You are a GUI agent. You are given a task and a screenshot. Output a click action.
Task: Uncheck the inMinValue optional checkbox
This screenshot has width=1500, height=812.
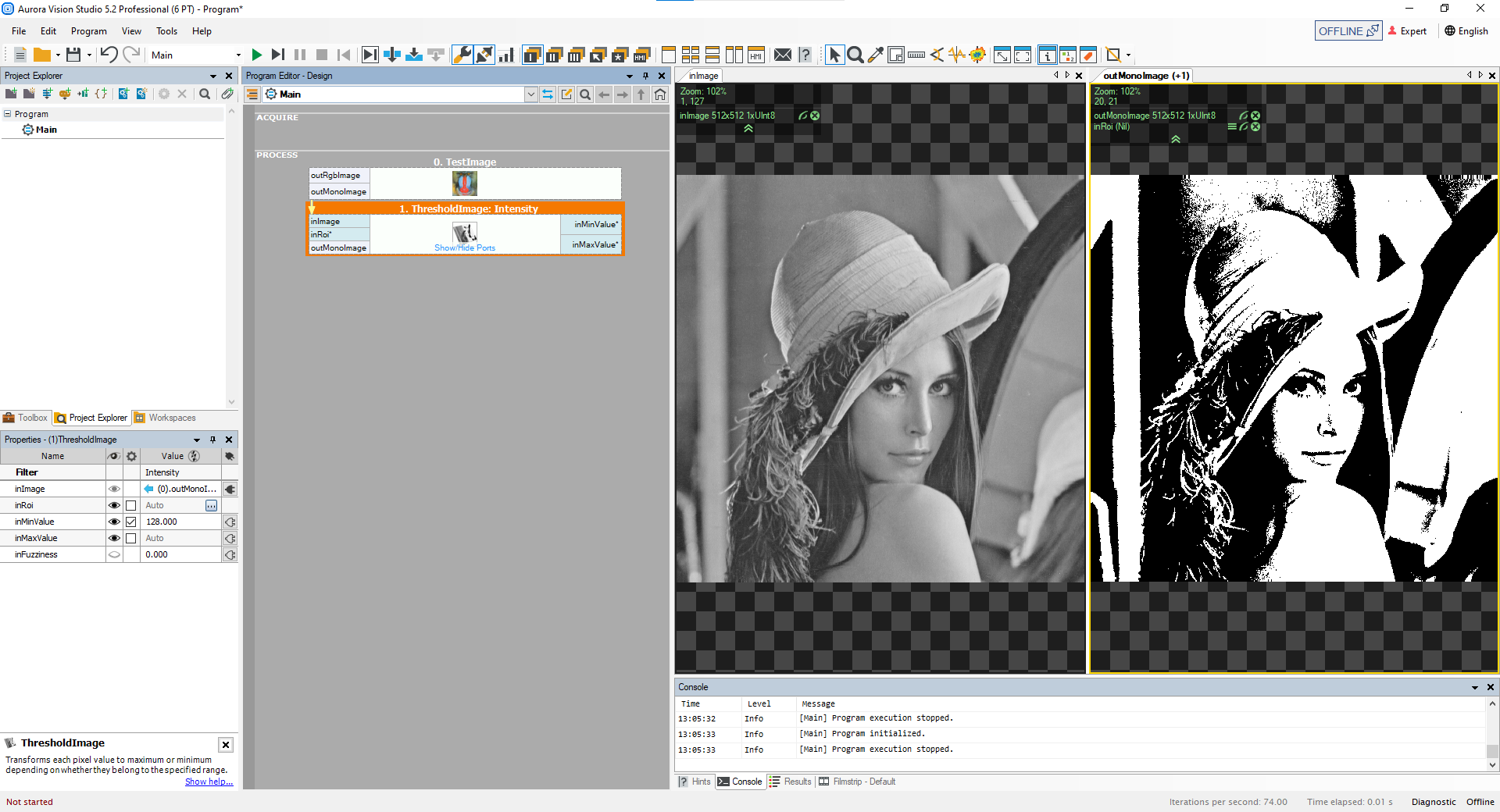(131, 522)
